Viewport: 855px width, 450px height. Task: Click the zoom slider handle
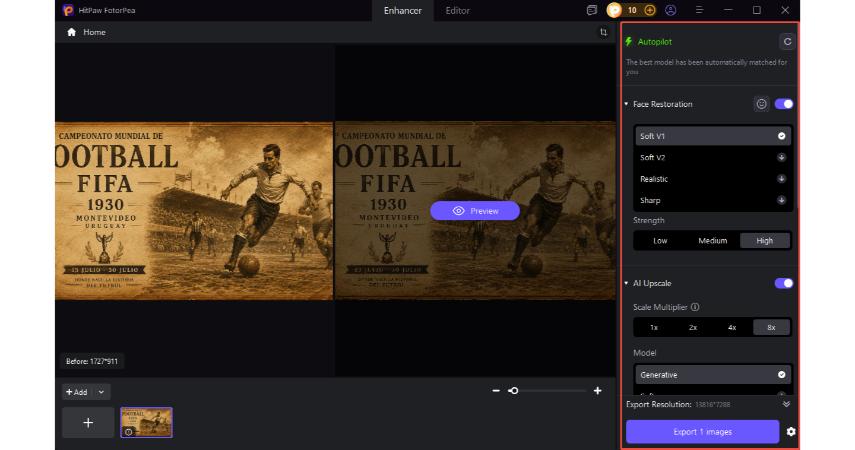point(514,391)
